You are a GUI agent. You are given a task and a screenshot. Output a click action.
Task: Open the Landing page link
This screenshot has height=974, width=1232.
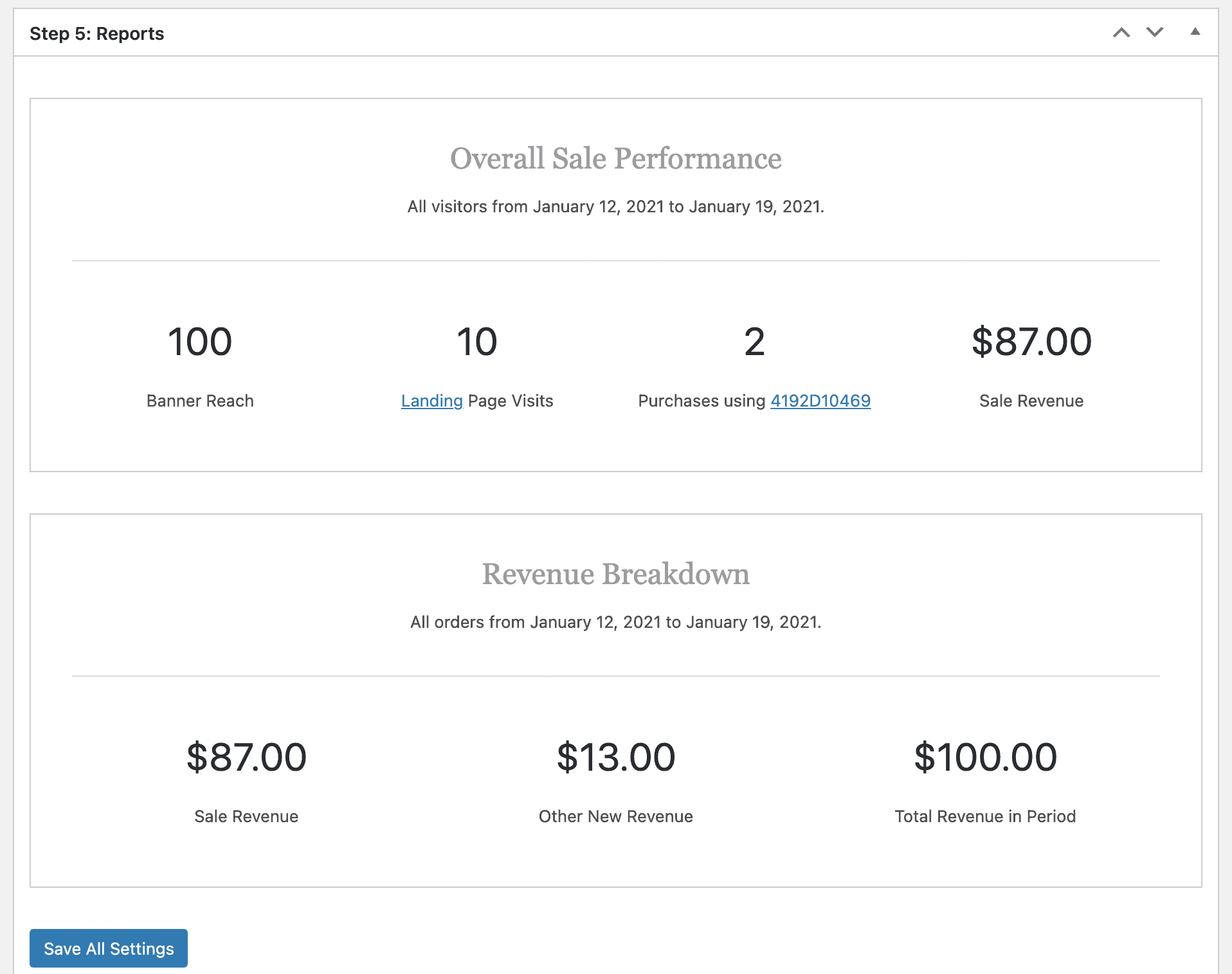click(x=431, y=401)
